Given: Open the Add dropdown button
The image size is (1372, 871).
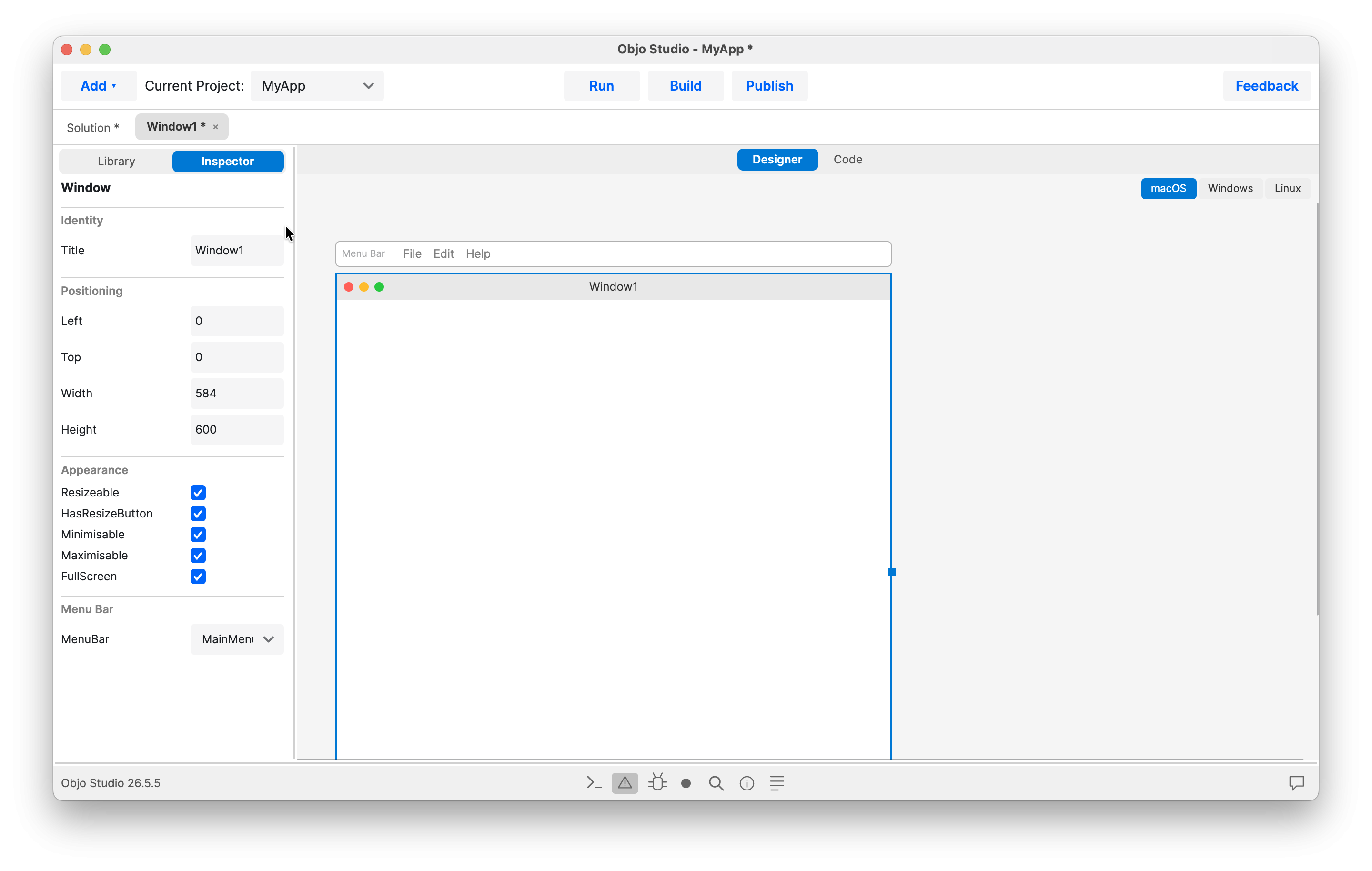Looking at the screenshot, I should [99, 86].
